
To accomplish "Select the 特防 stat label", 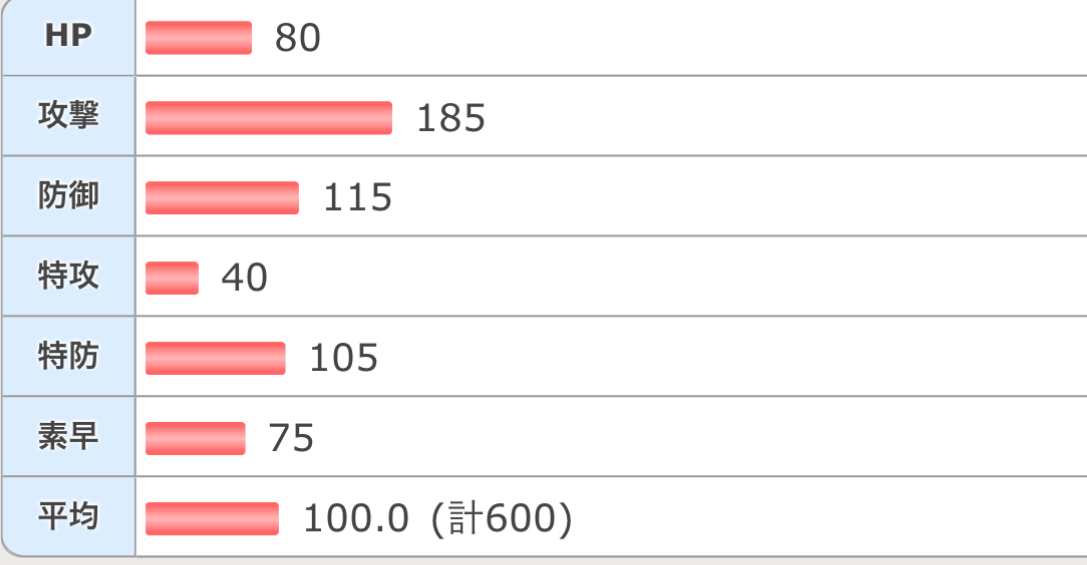I will 68,357.
